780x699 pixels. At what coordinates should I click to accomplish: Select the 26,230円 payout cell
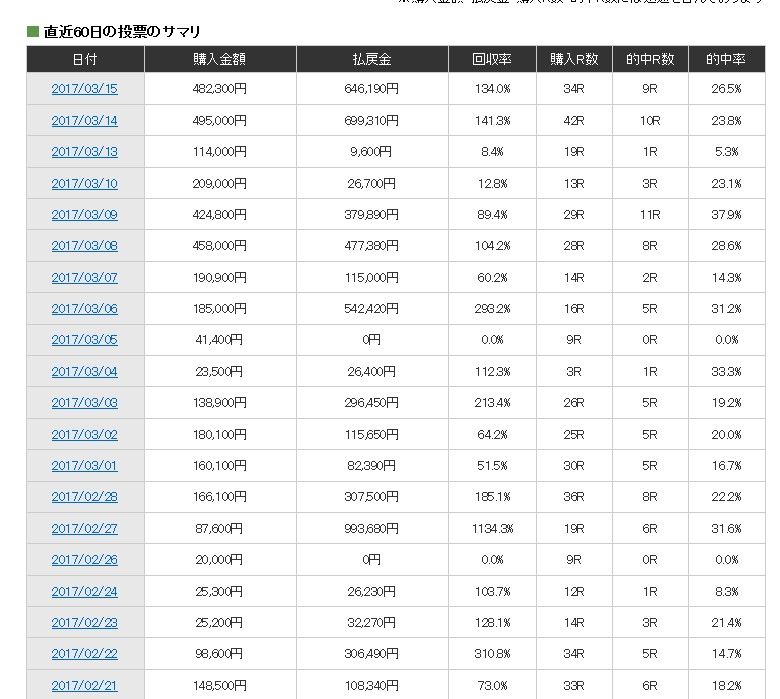click(372, 592)
